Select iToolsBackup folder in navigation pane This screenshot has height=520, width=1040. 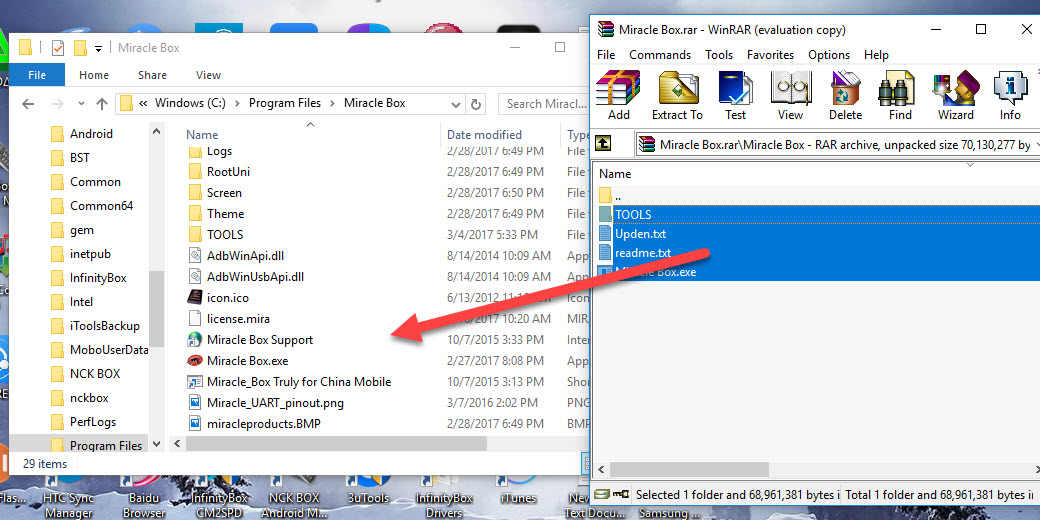95,326
